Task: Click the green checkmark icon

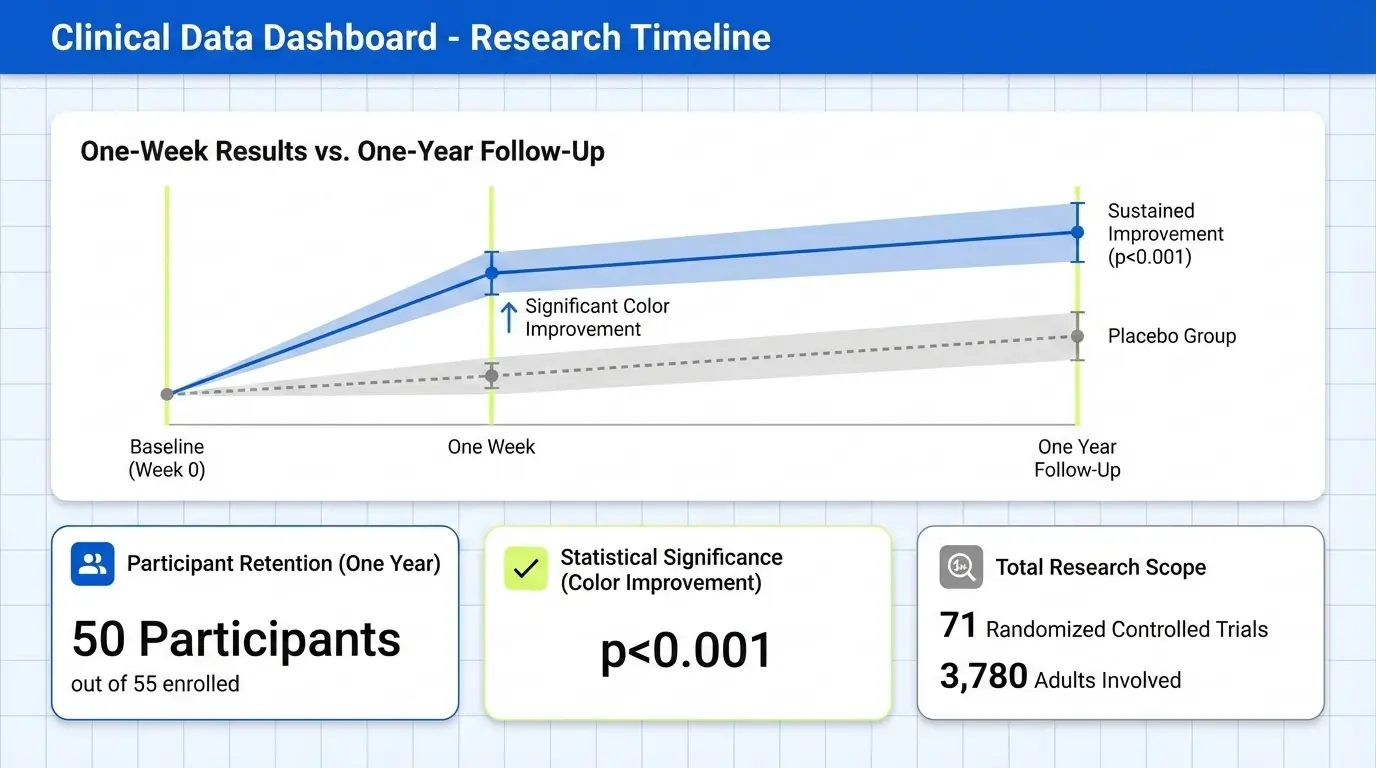Action: click(x=526, y=568)
